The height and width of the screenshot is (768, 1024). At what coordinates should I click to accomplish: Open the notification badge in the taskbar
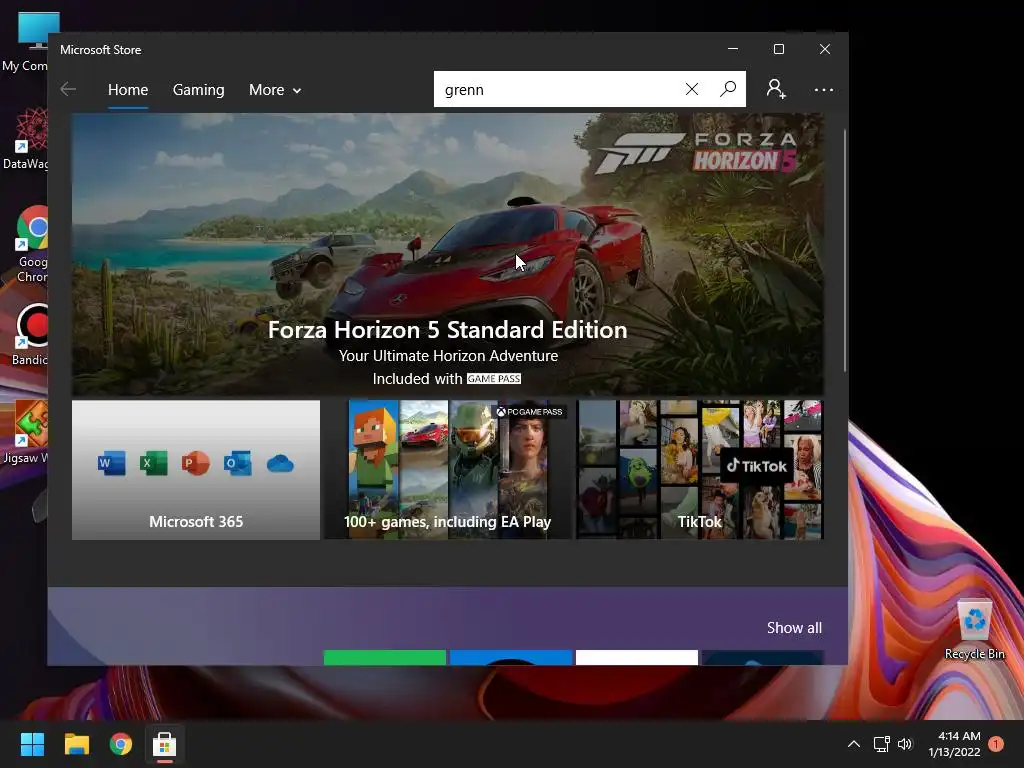pyautogui.click(x=996, y=744)
